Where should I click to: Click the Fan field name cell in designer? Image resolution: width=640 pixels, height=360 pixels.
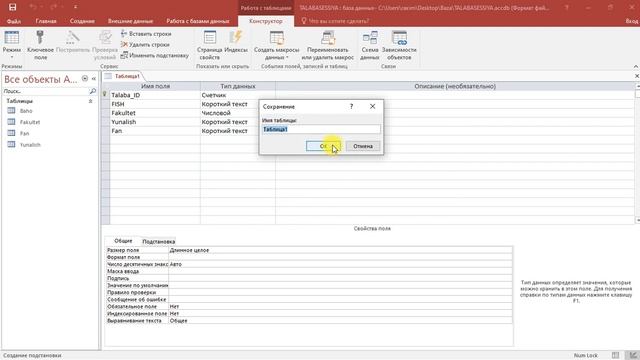[x=155, y=131]
